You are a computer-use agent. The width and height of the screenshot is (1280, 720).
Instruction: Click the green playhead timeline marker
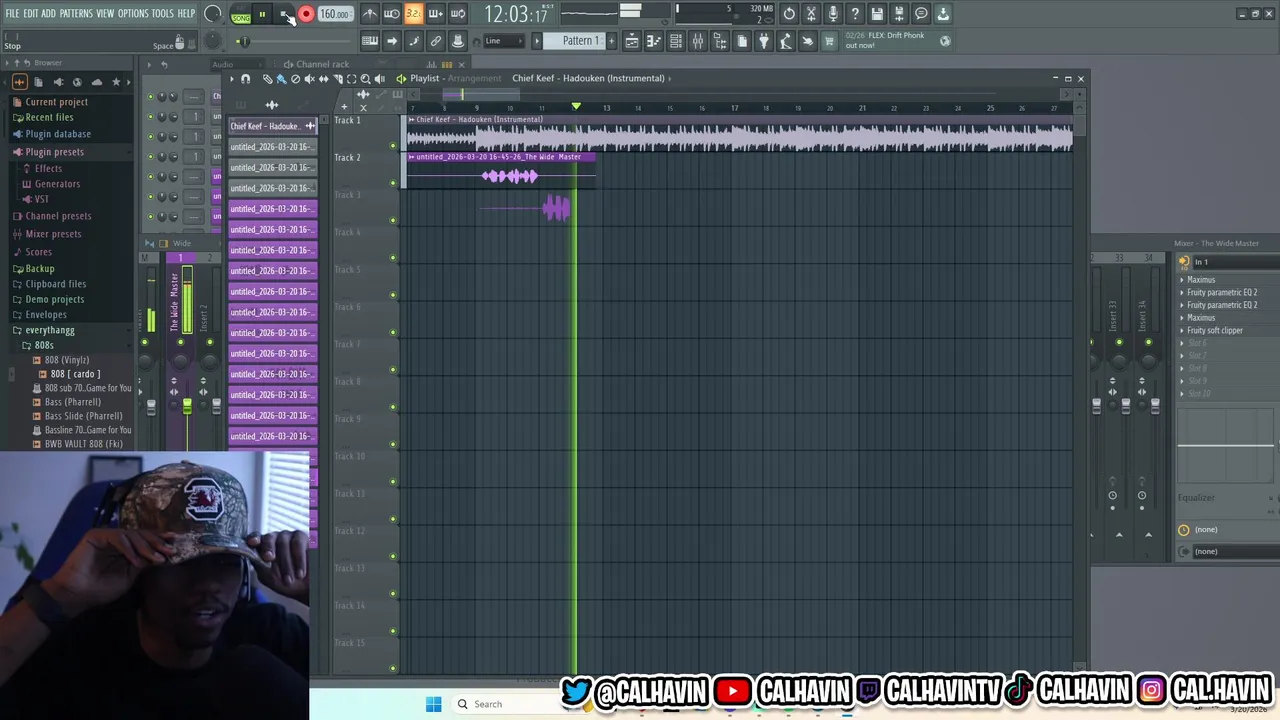(x=576, y=106)
